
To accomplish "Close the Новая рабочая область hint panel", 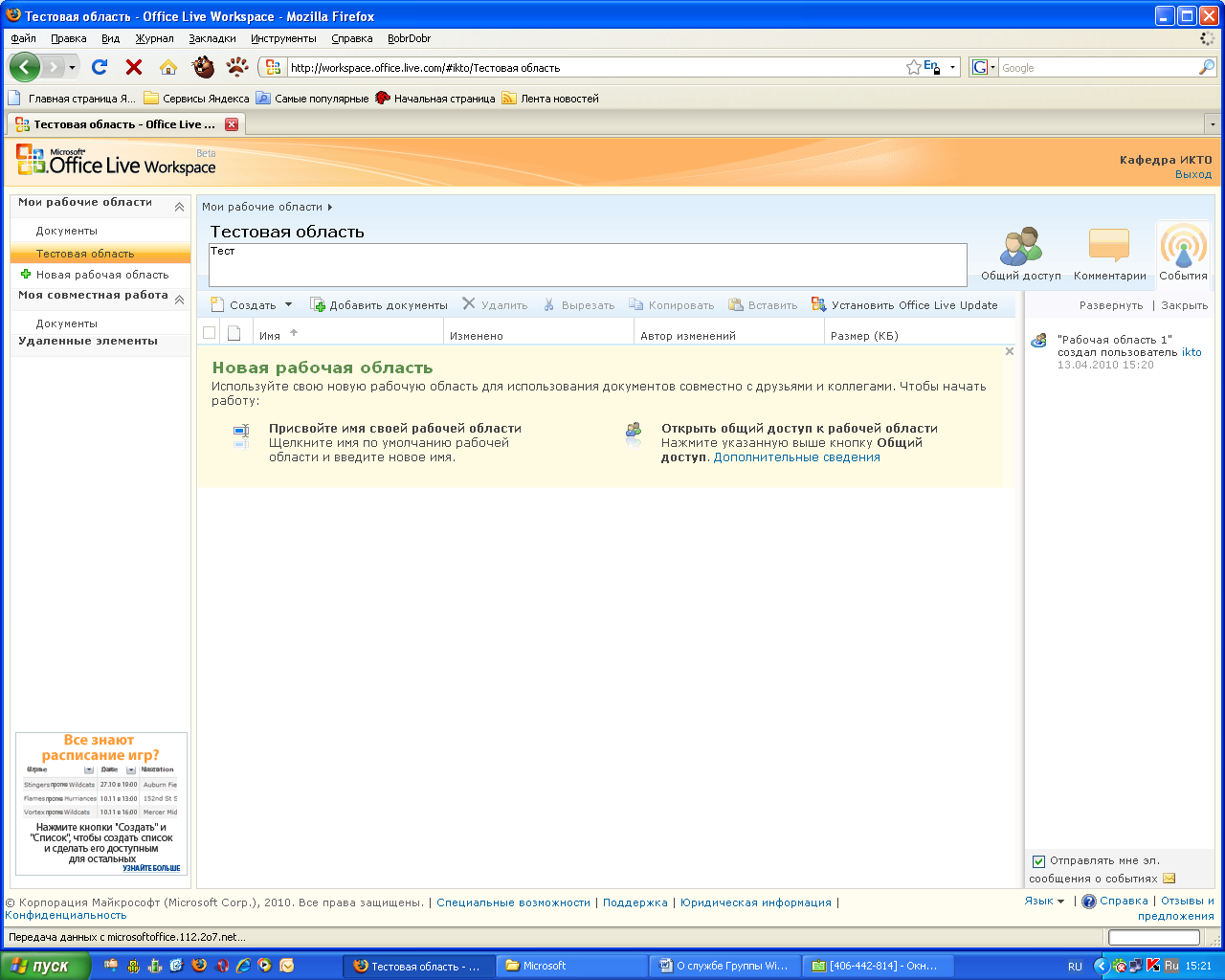I will tap(1009, 351).
